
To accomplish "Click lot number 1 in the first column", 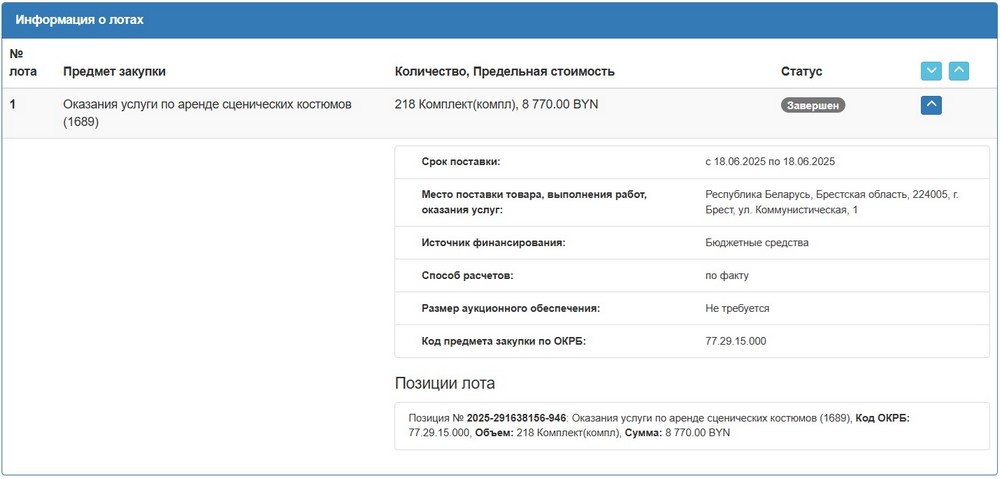I will click(x=13, y=104).
